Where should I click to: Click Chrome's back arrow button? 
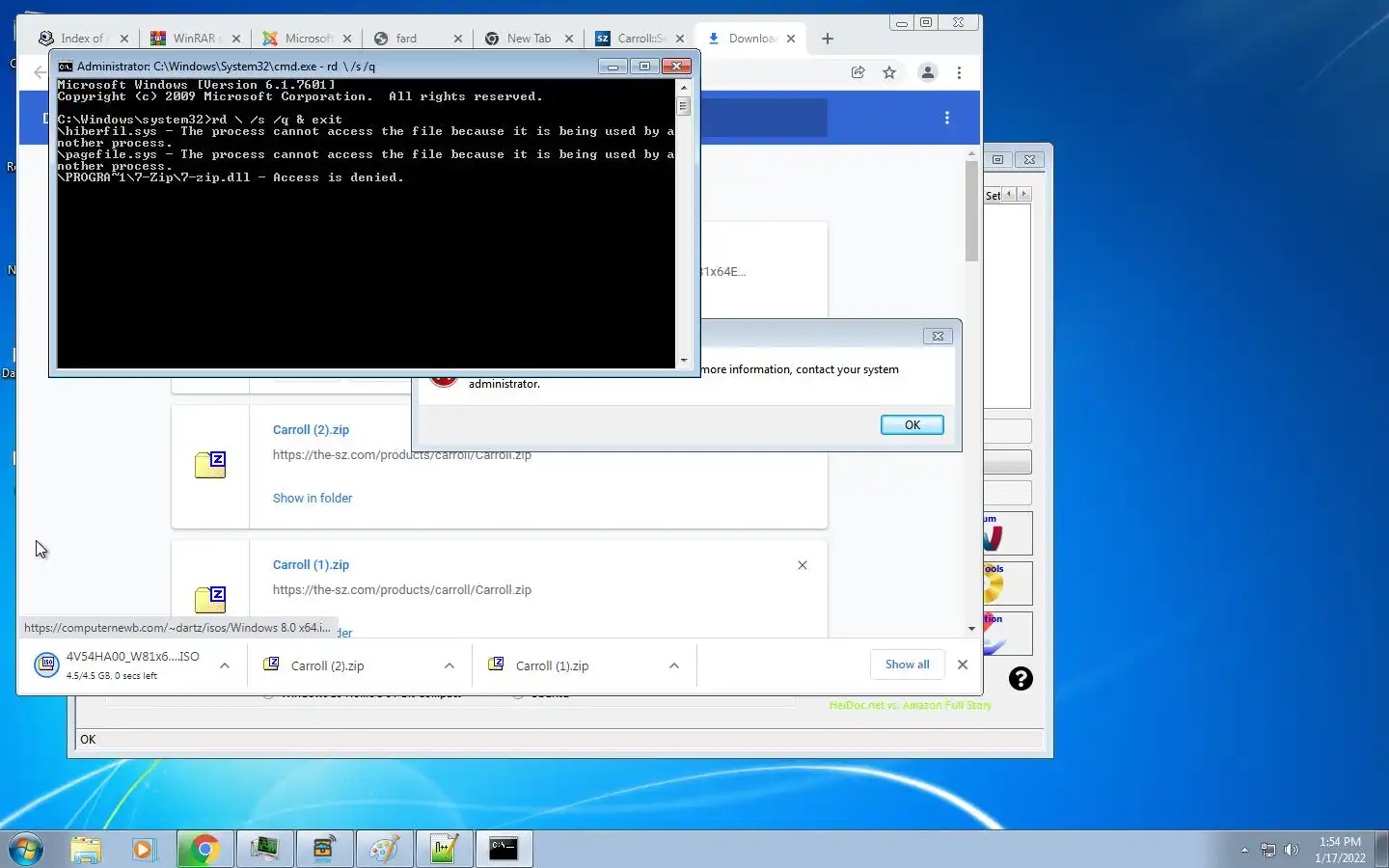tap(40, 72)
